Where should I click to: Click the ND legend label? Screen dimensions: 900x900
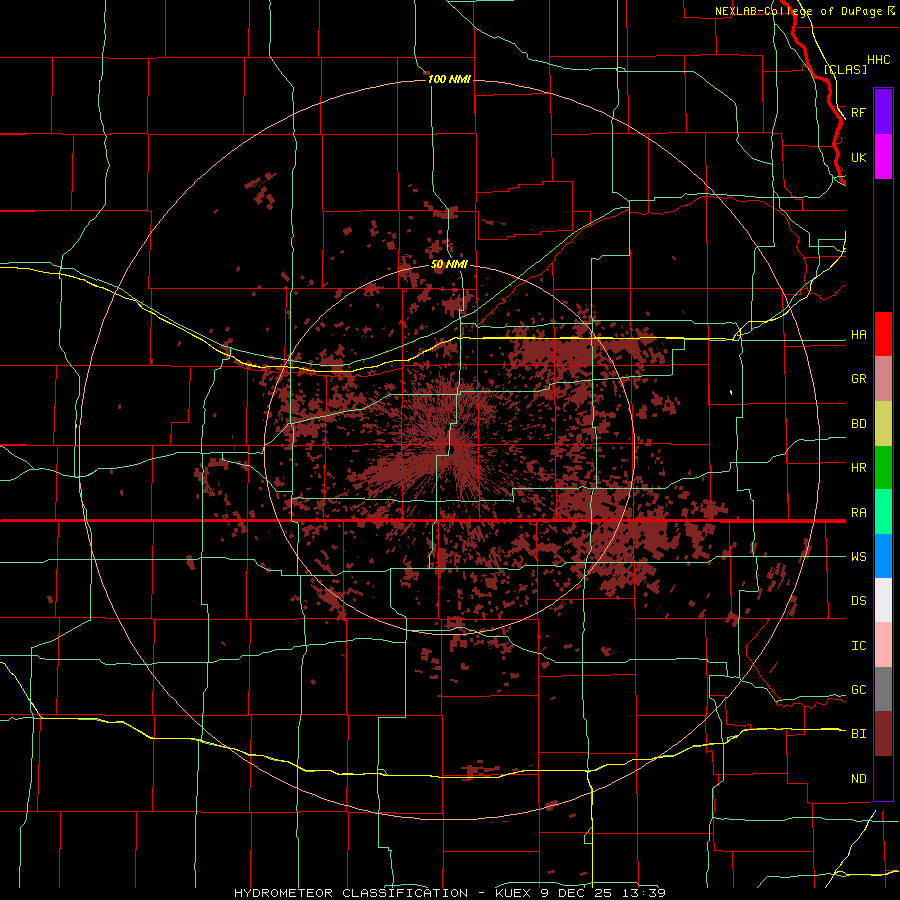[859, 779]
